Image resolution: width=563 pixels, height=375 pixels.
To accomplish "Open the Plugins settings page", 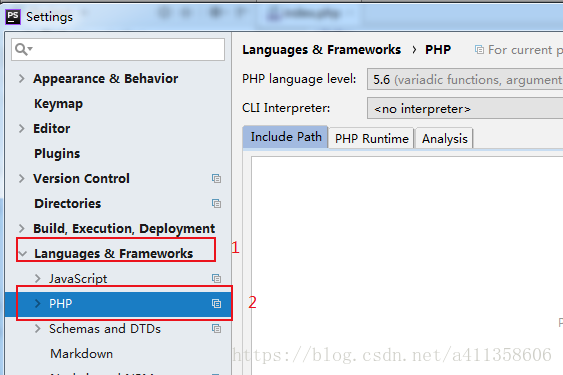I will tap(57, 154).
